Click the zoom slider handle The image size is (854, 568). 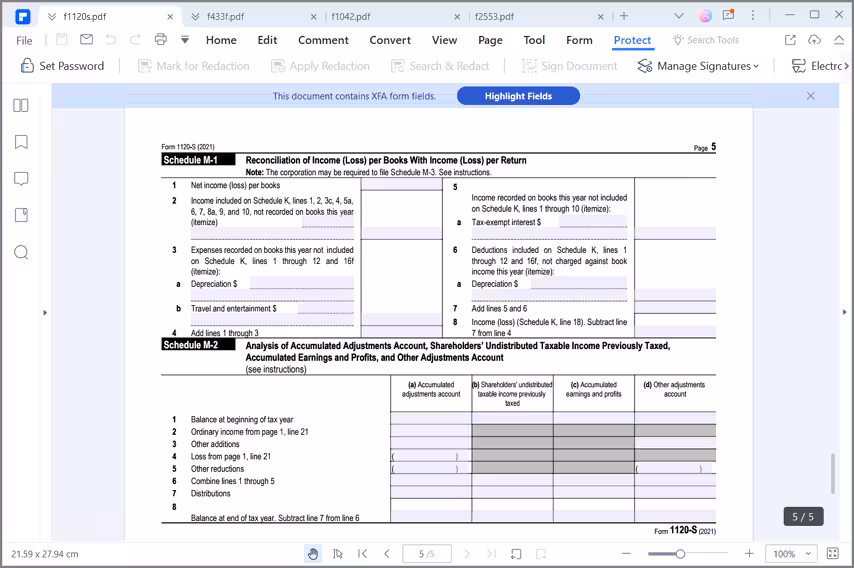(680, 554)
